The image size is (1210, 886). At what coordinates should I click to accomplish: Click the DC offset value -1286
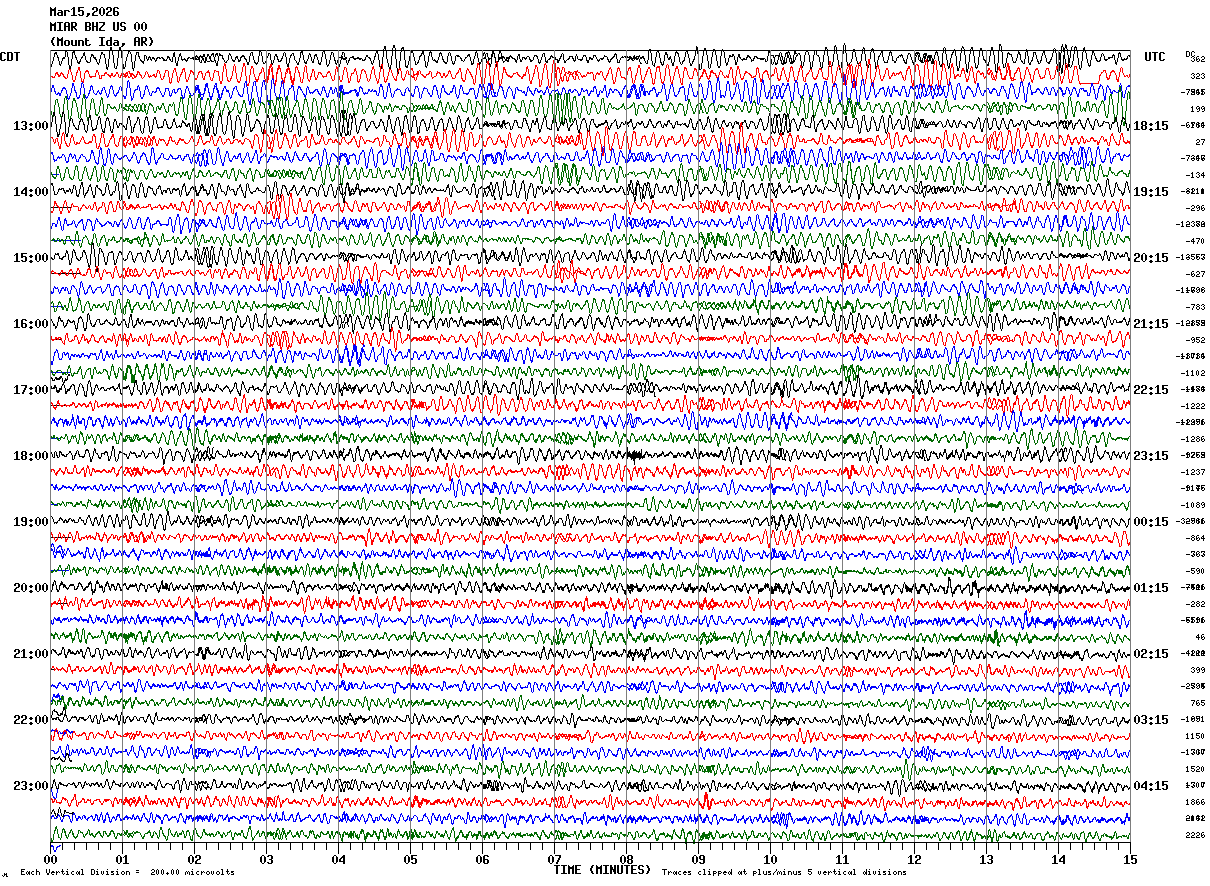click(x=1194, y=439)
